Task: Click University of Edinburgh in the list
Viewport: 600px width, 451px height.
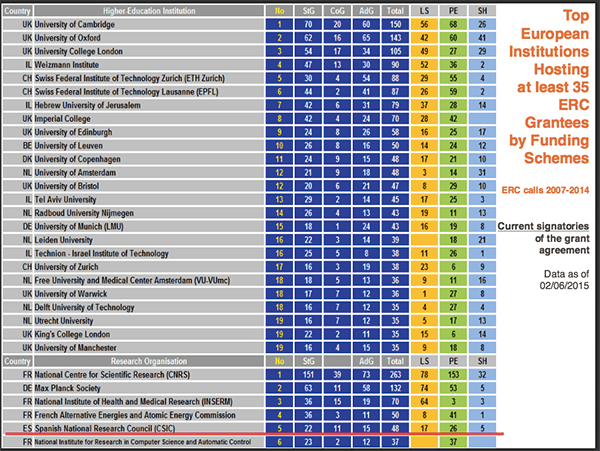Action: tap(73, 132)
